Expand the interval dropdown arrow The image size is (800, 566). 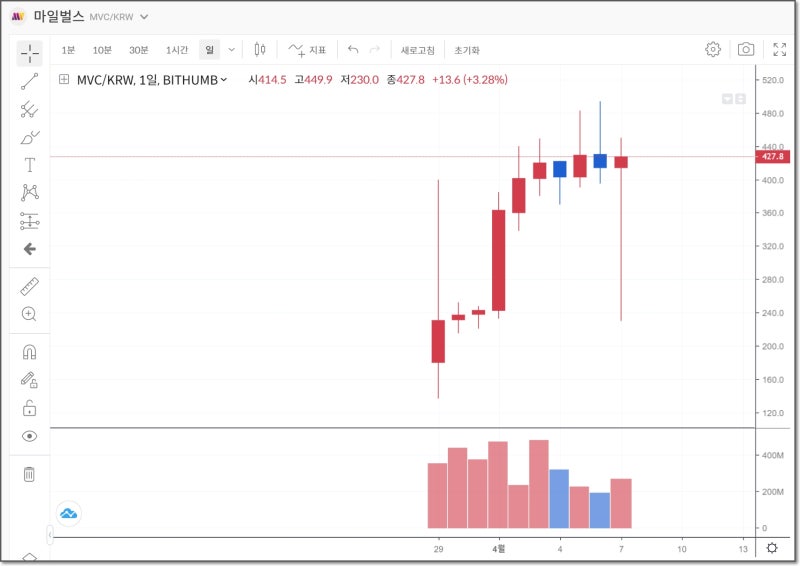coord(231,50)
